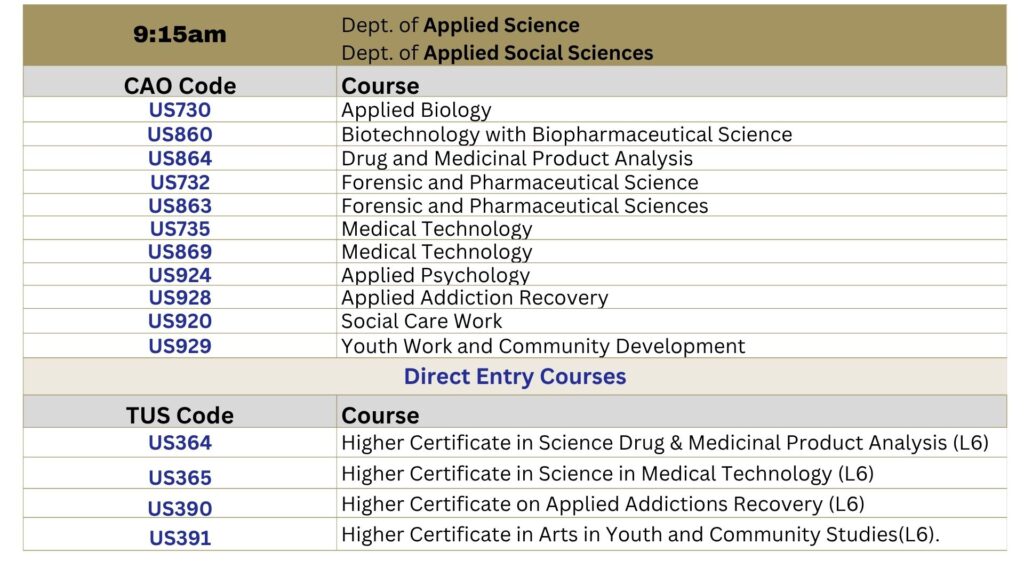Click the Direct Entry Courses heading
This screenshot has height=576, width=1024.
[515, 377]
